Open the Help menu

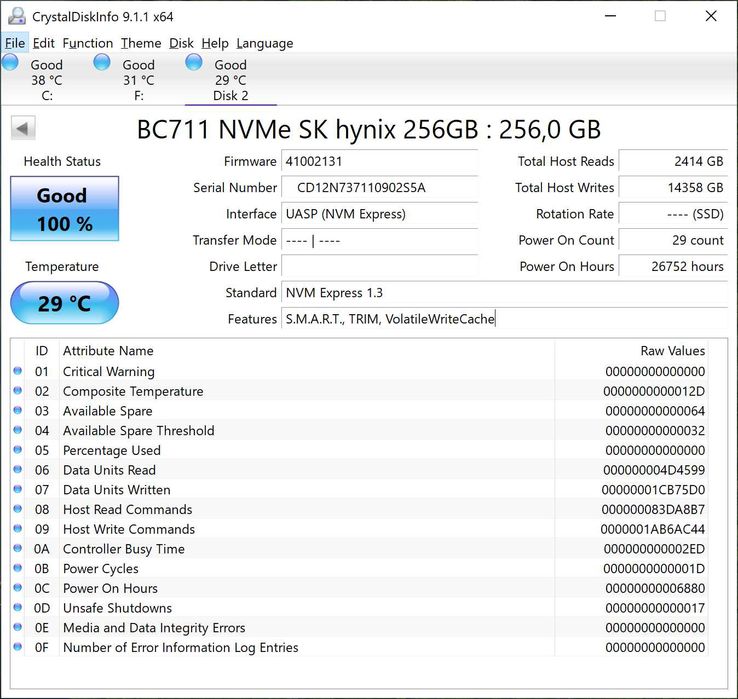215,43
